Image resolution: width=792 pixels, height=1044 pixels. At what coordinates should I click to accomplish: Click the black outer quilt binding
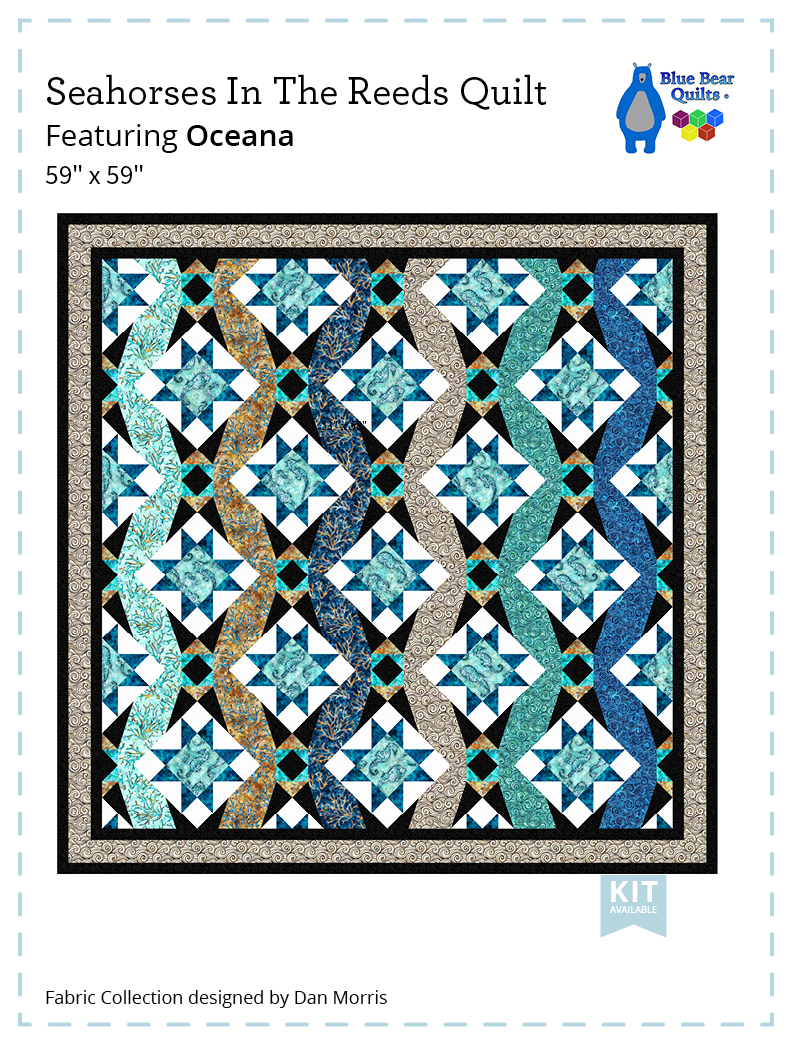click(x=387, y=218)
